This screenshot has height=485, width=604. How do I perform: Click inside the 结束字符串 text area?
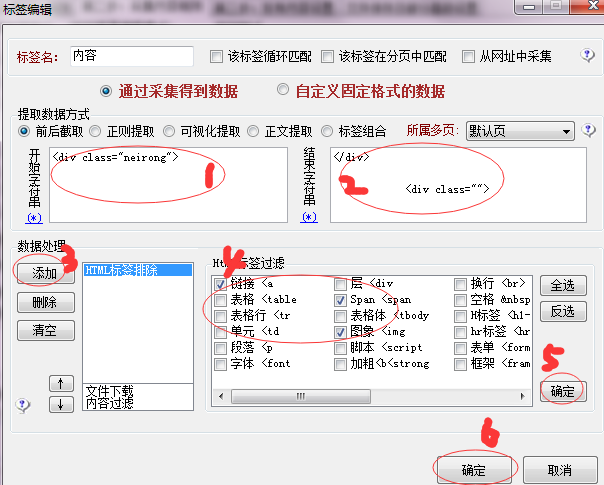coord(458,185)
